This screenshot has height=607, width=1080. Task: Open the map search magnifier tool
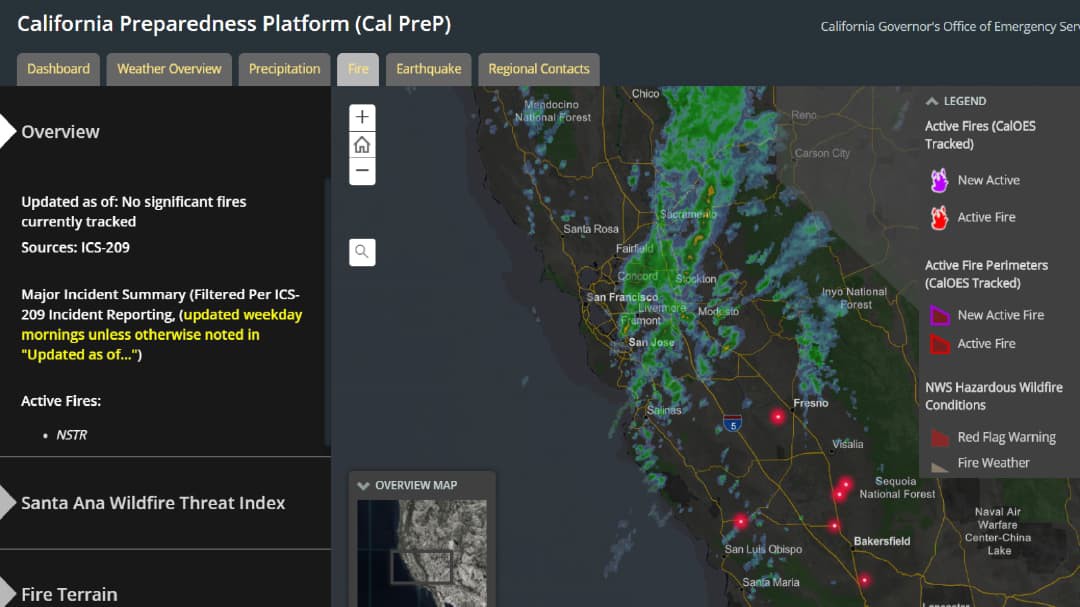(362, 252)
